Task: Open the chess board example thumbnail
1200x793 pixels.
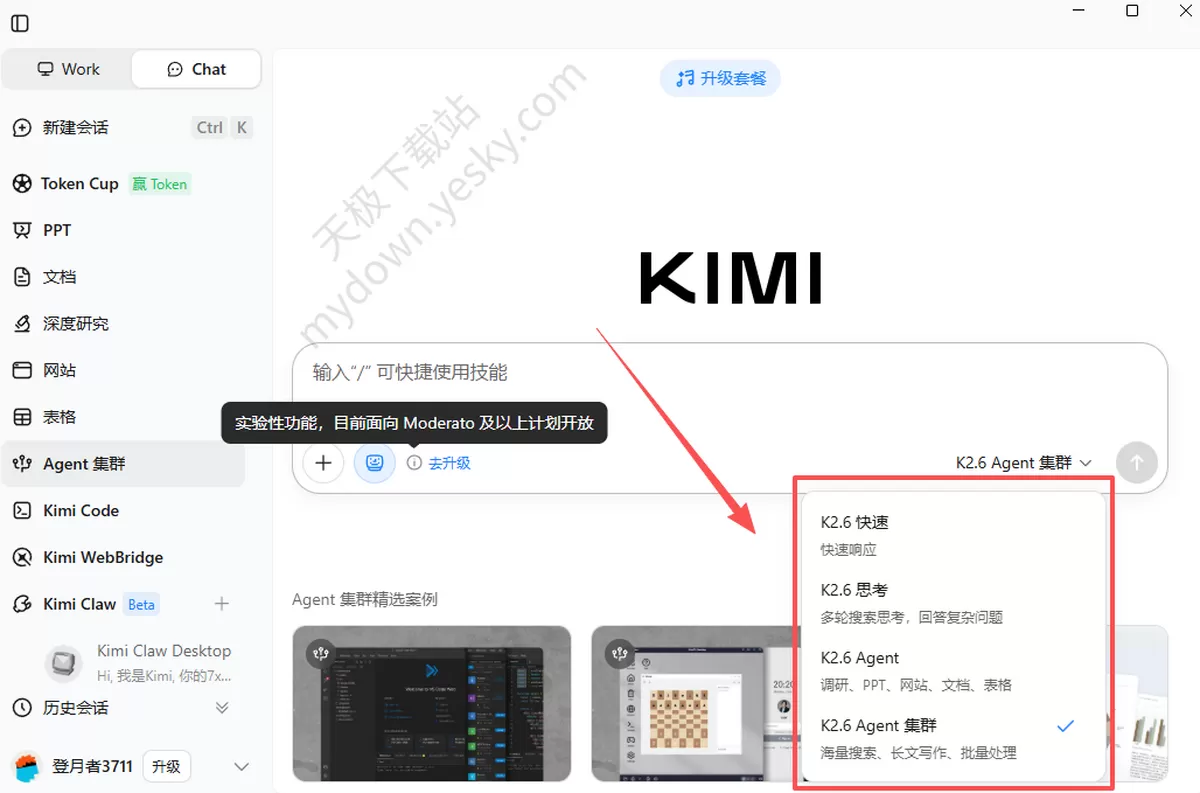Action: click(697, 704)
